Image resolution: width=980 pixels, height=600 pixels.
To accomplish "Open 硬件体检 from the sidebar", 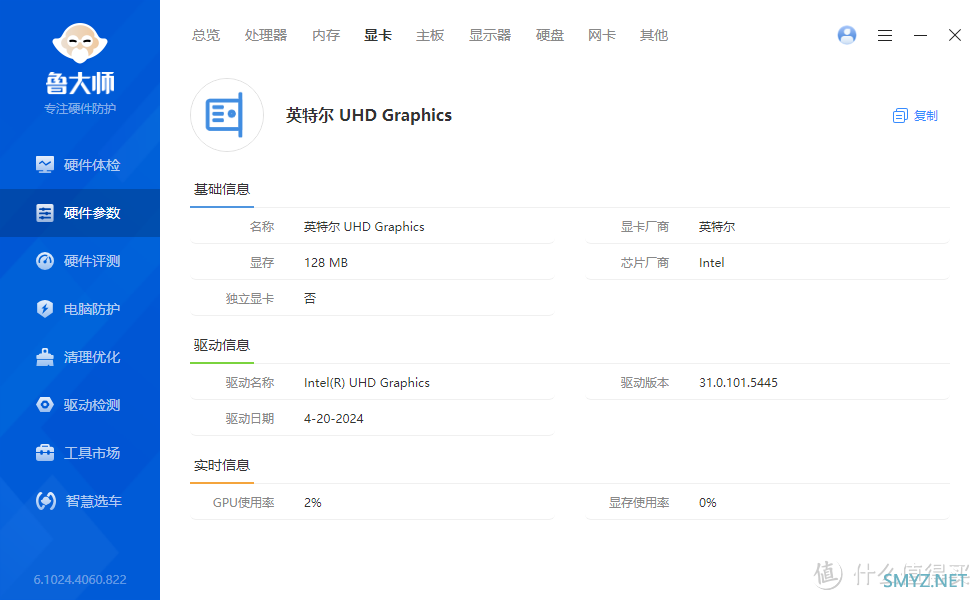I will [79, 165].
